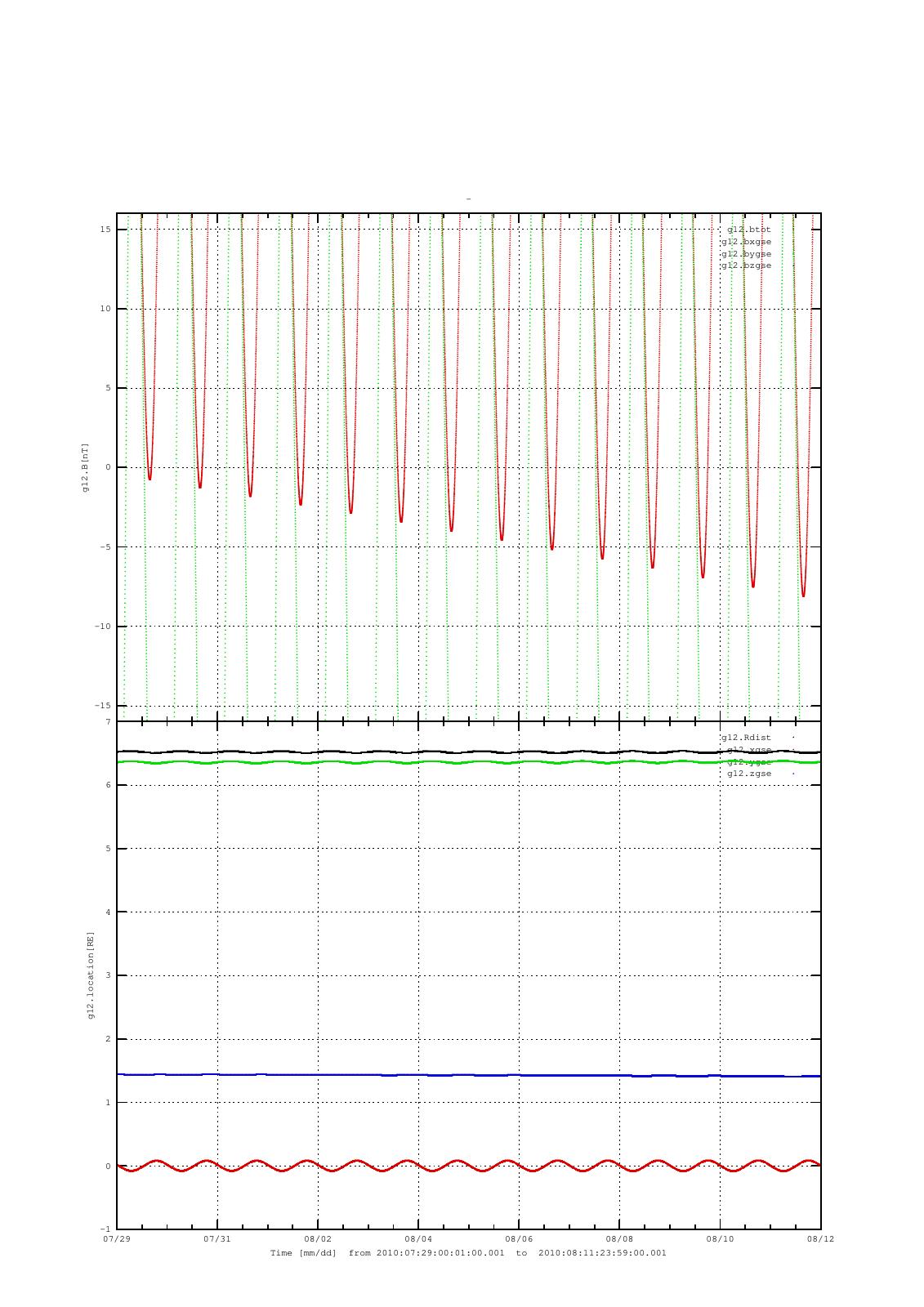This screenshot has height=1307, width=924.
Task: Click the 6 tick on location axis
Action: 108,785
